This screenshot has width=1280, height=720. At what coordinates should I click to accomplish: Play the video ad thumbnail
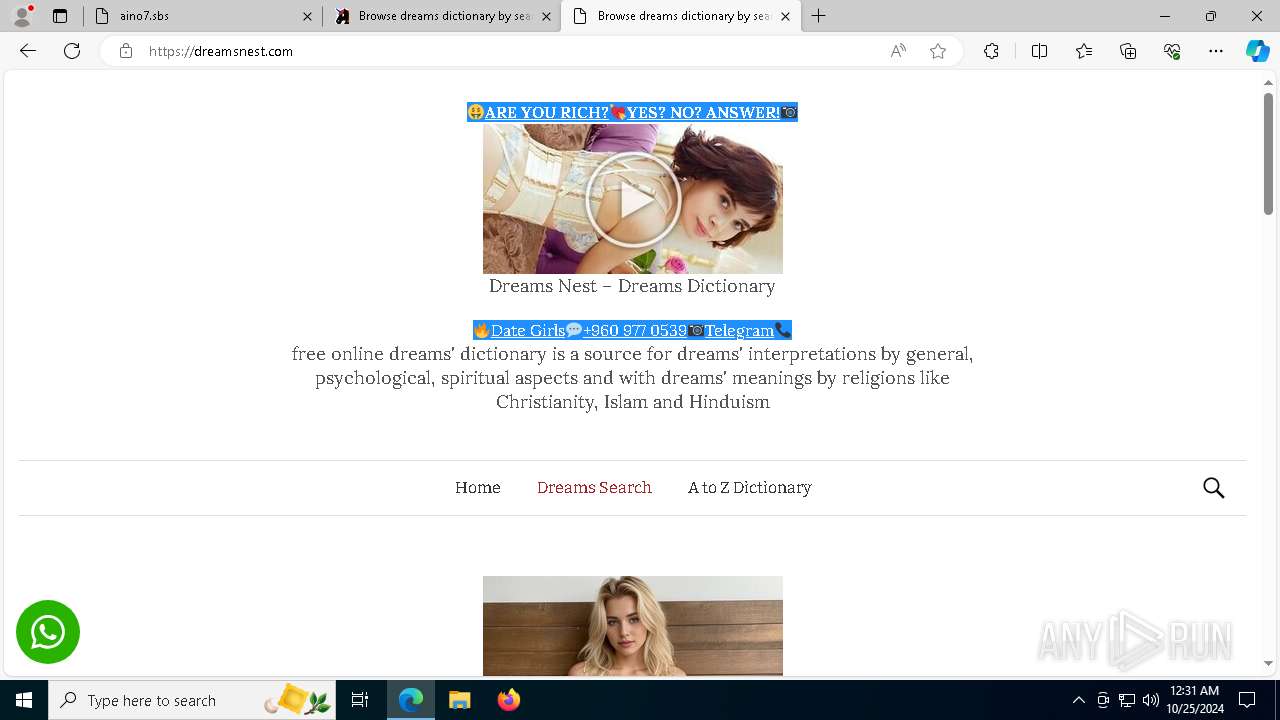point(633,199)
